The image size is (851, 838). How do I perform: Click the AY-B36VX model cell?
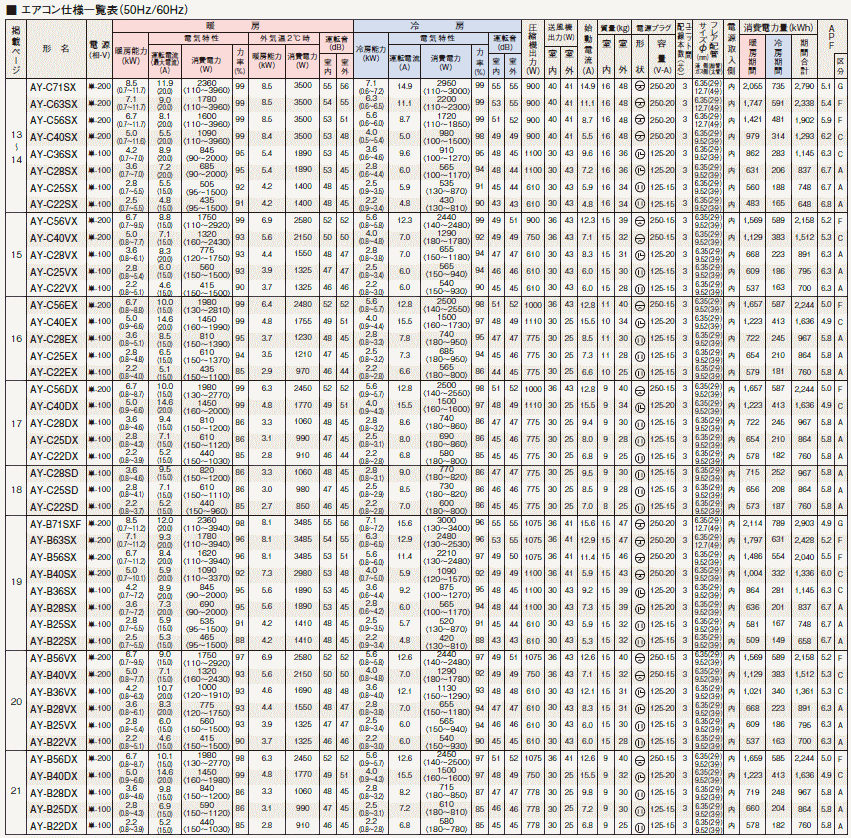(53, 692)
